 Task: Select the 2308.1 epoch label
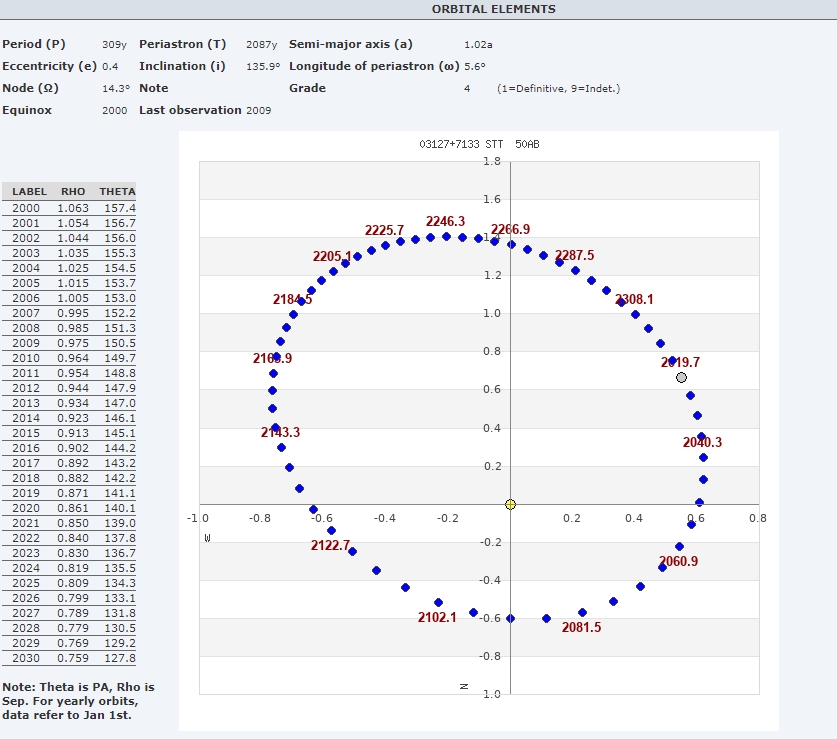coord(634,299)
